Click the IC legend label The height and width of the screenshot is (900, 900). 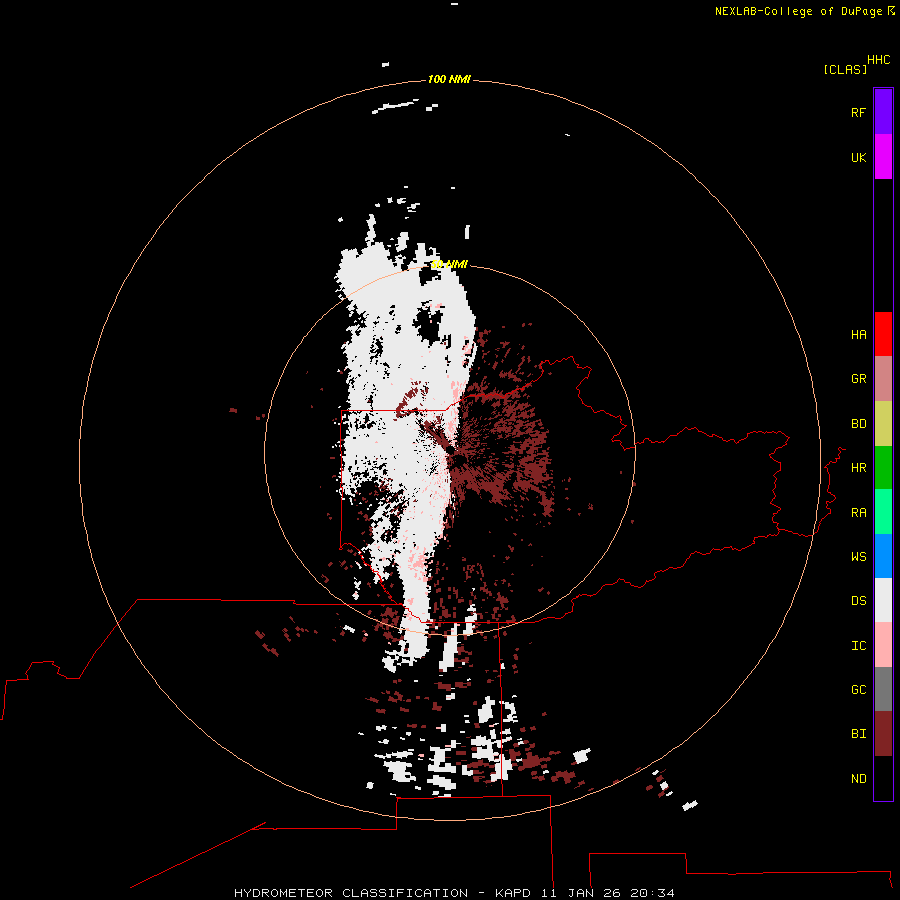click(x=859, y=646)
